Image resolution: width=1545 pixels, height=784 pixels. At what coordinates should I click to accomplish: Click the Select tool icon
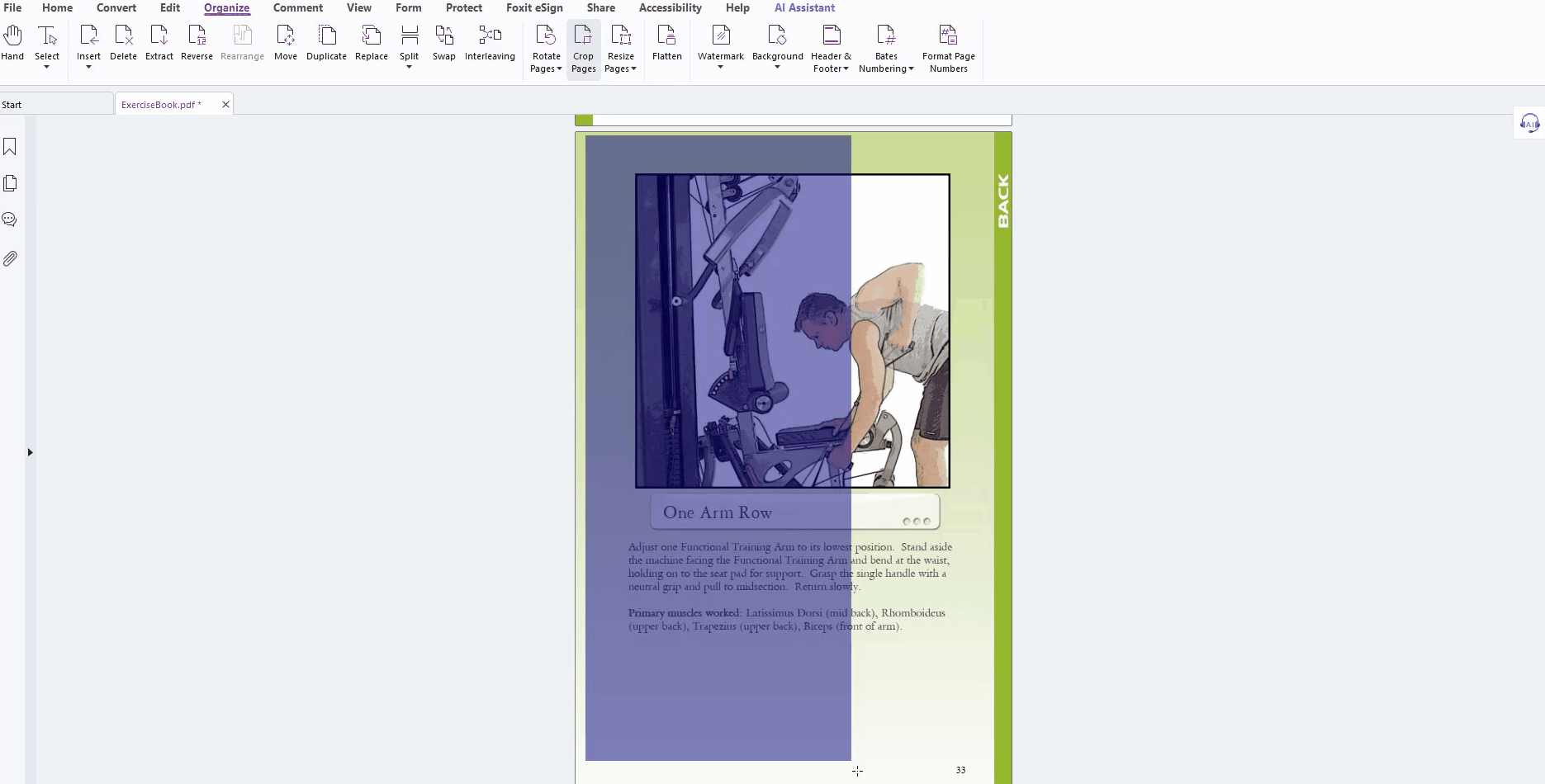click(47, 35)
